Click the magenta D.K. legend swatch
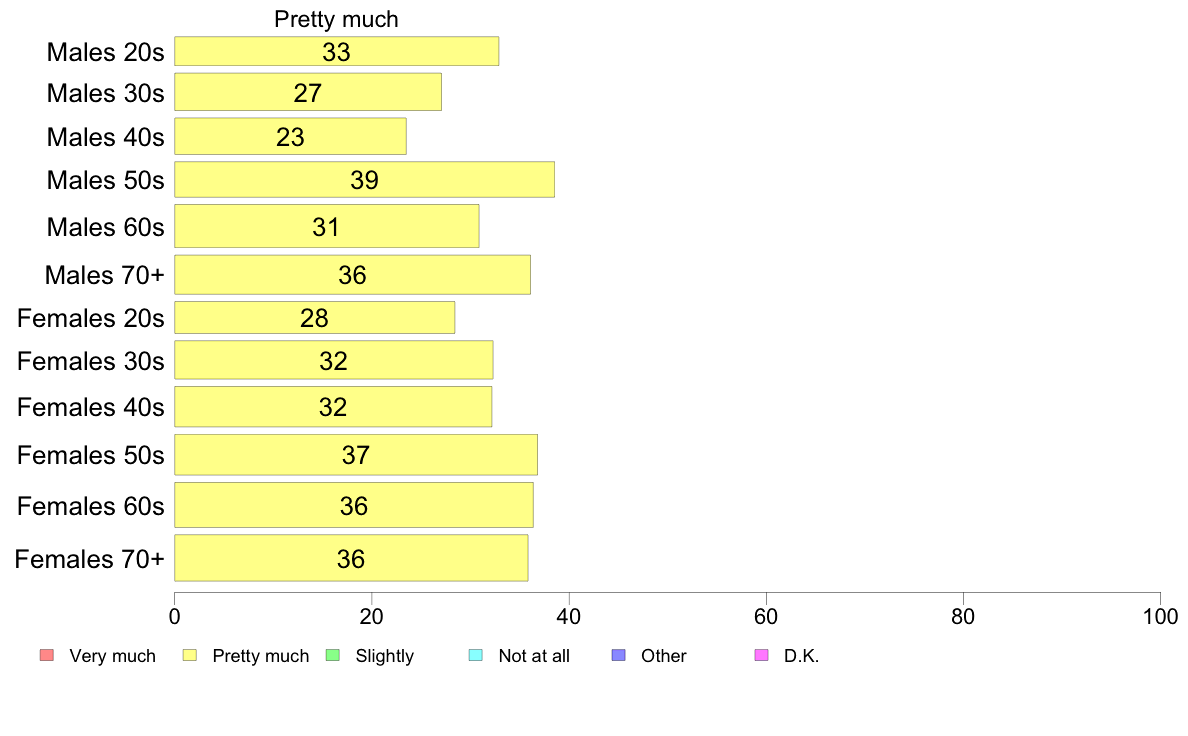 click(x=761, y=655)
